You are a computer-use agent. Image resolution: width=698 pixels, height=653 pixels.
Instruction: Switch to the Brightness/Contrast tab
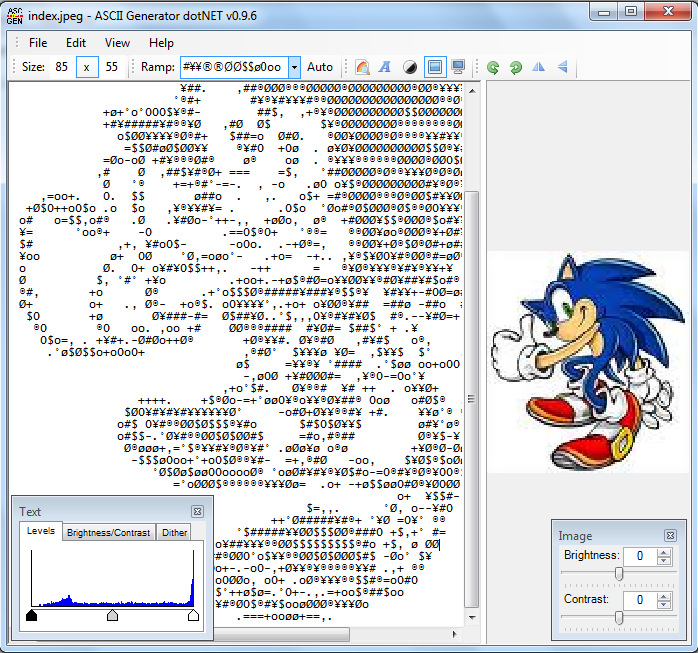pos(108,532)
